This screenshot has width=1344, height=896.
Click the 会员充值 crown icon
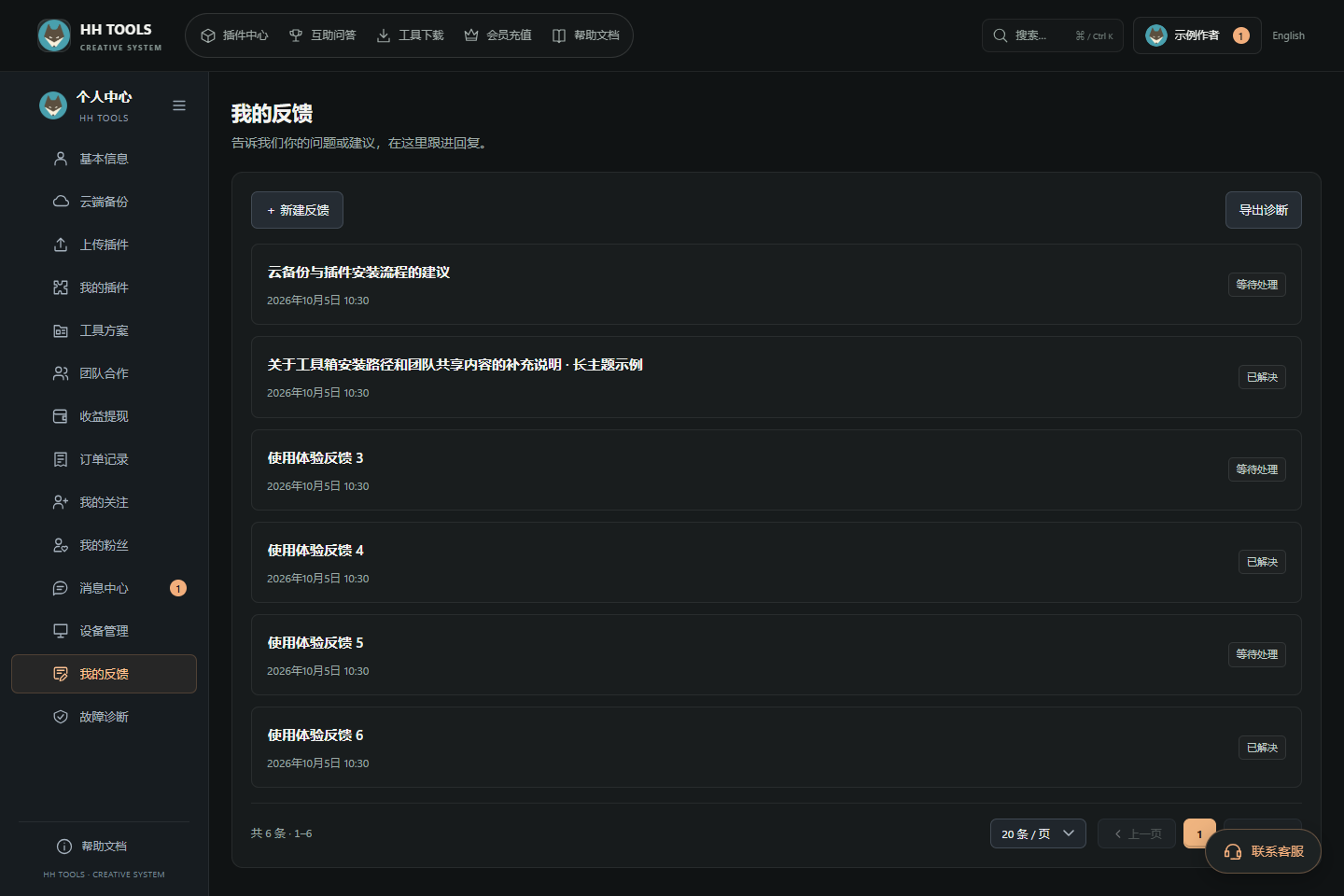coord(471,35)
